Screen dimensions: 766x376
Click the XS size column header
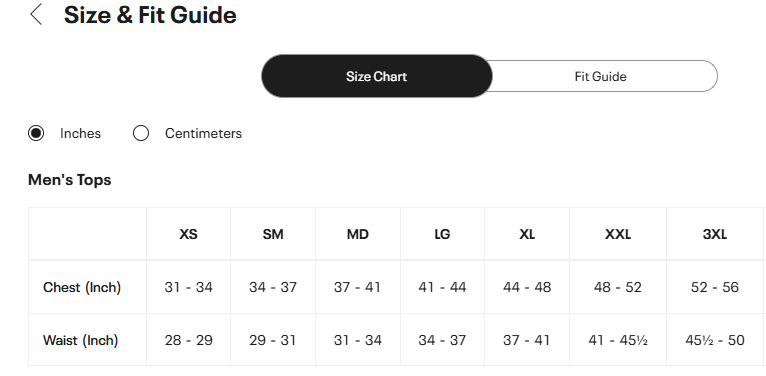pos(189,234)
